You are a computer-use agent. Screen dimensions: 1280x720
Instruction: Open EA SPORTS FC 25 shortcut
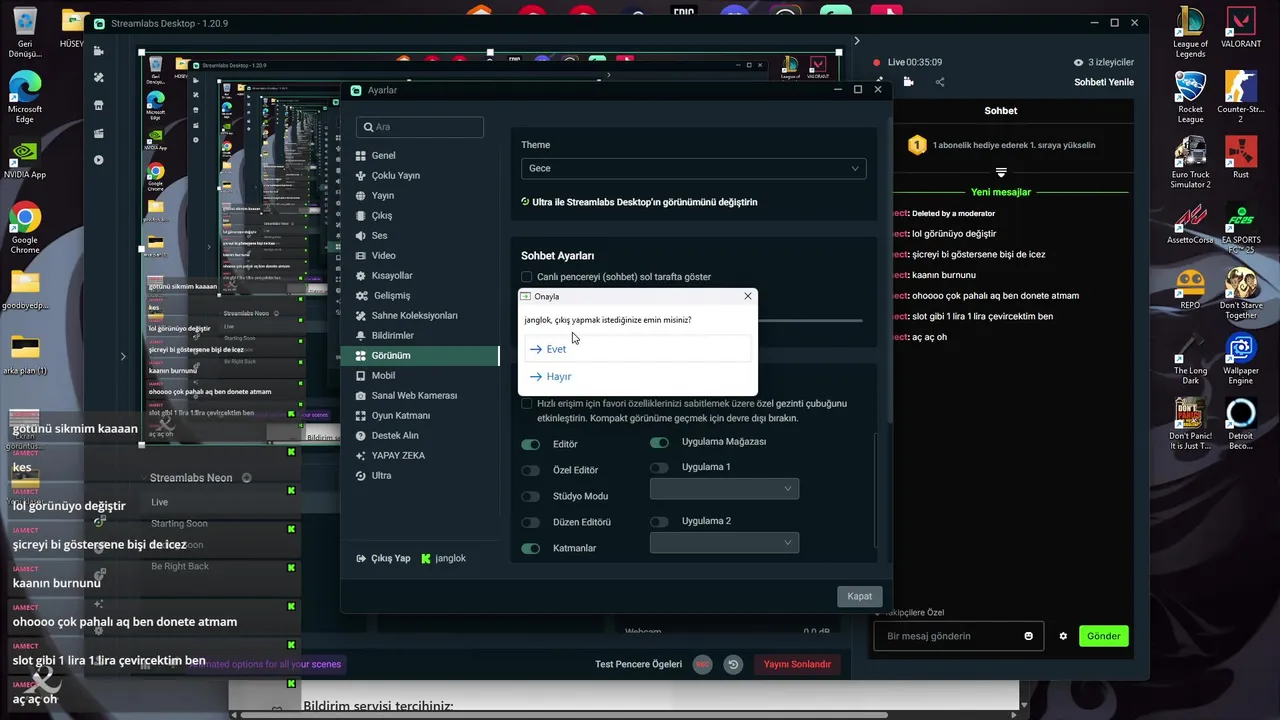pos(1241,229)
